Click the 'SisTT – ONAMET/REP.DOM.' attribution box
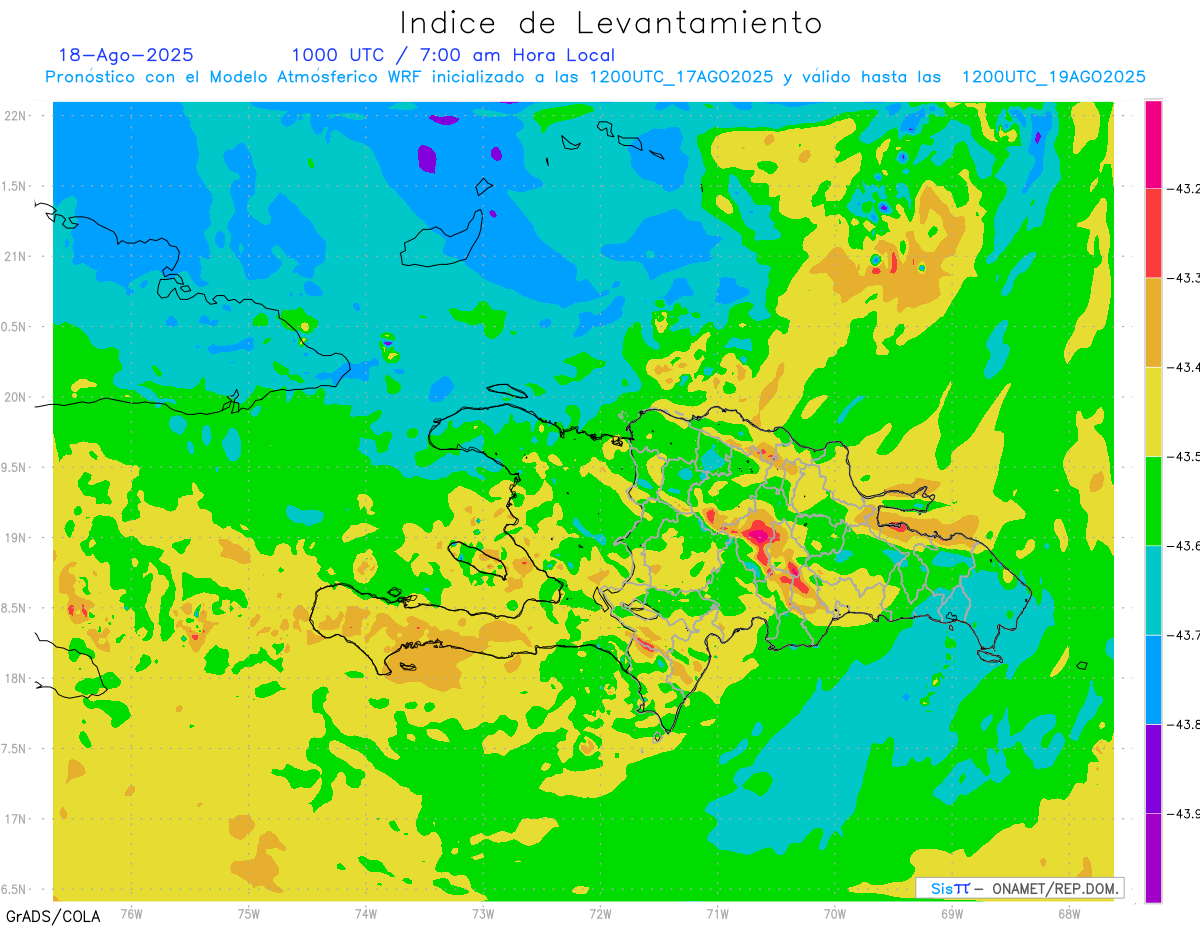Image resolution: width=1200 pixels, height=927 pixels. pos(1020,888)
